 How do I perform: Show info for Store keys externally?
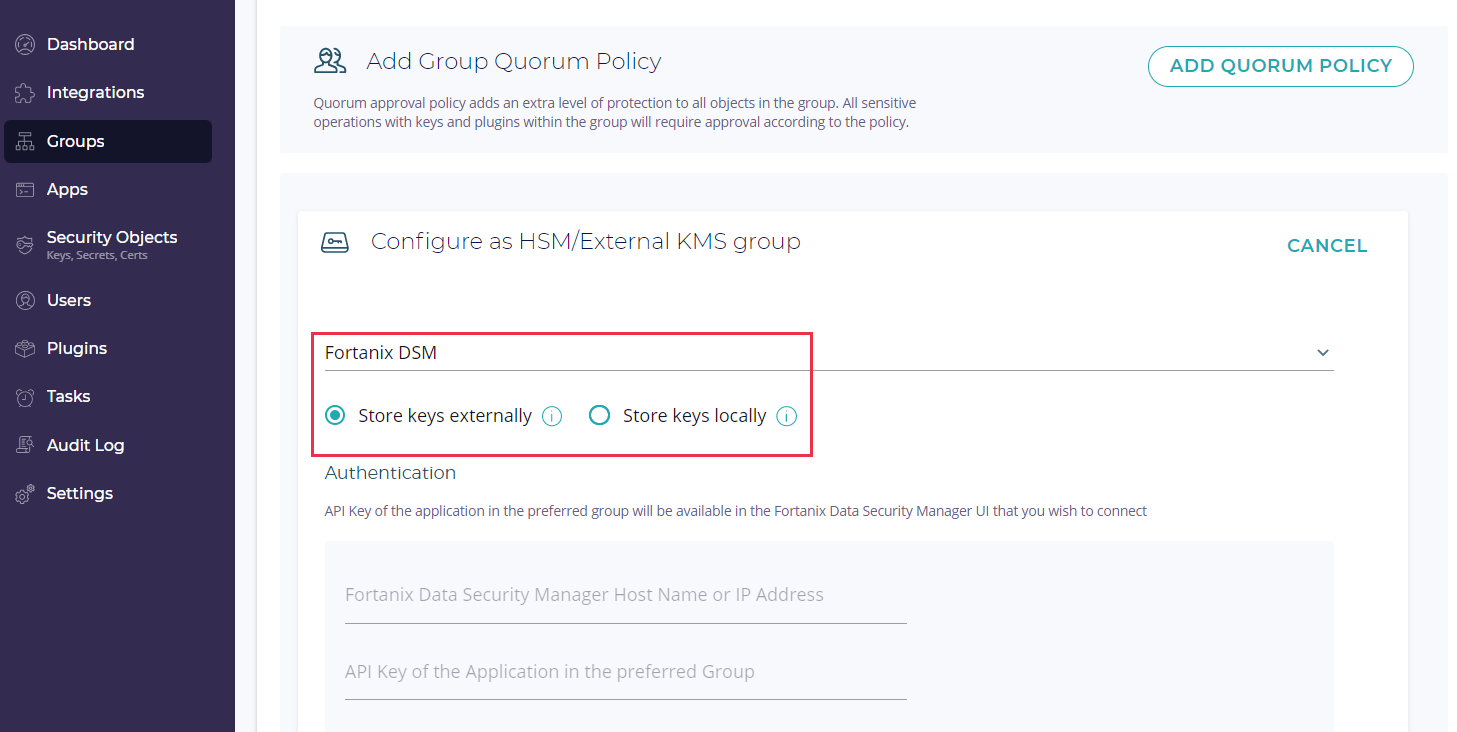(x=552, y=416)
